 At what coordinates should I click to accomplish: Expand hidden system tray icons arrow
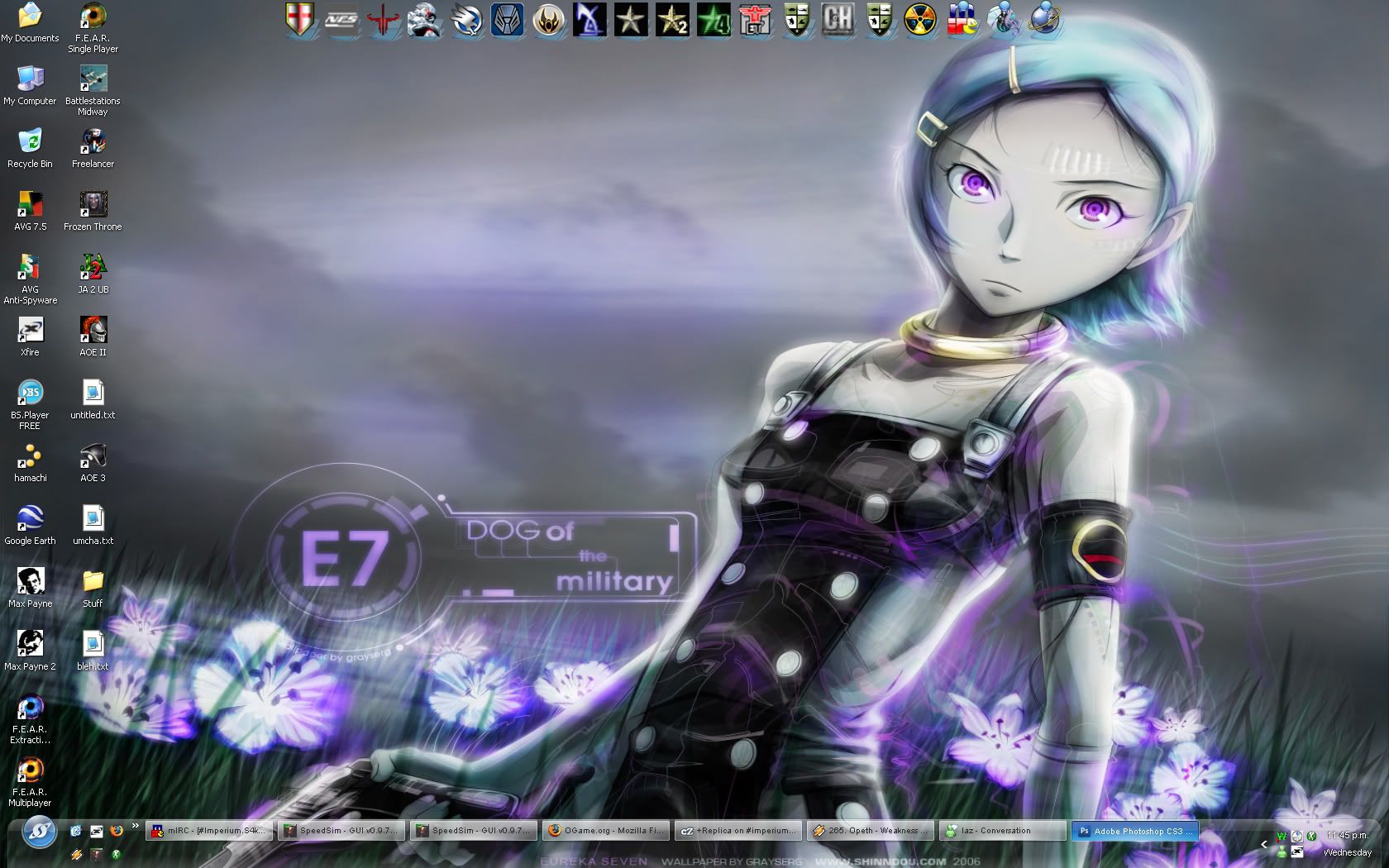pos(1263,844)
